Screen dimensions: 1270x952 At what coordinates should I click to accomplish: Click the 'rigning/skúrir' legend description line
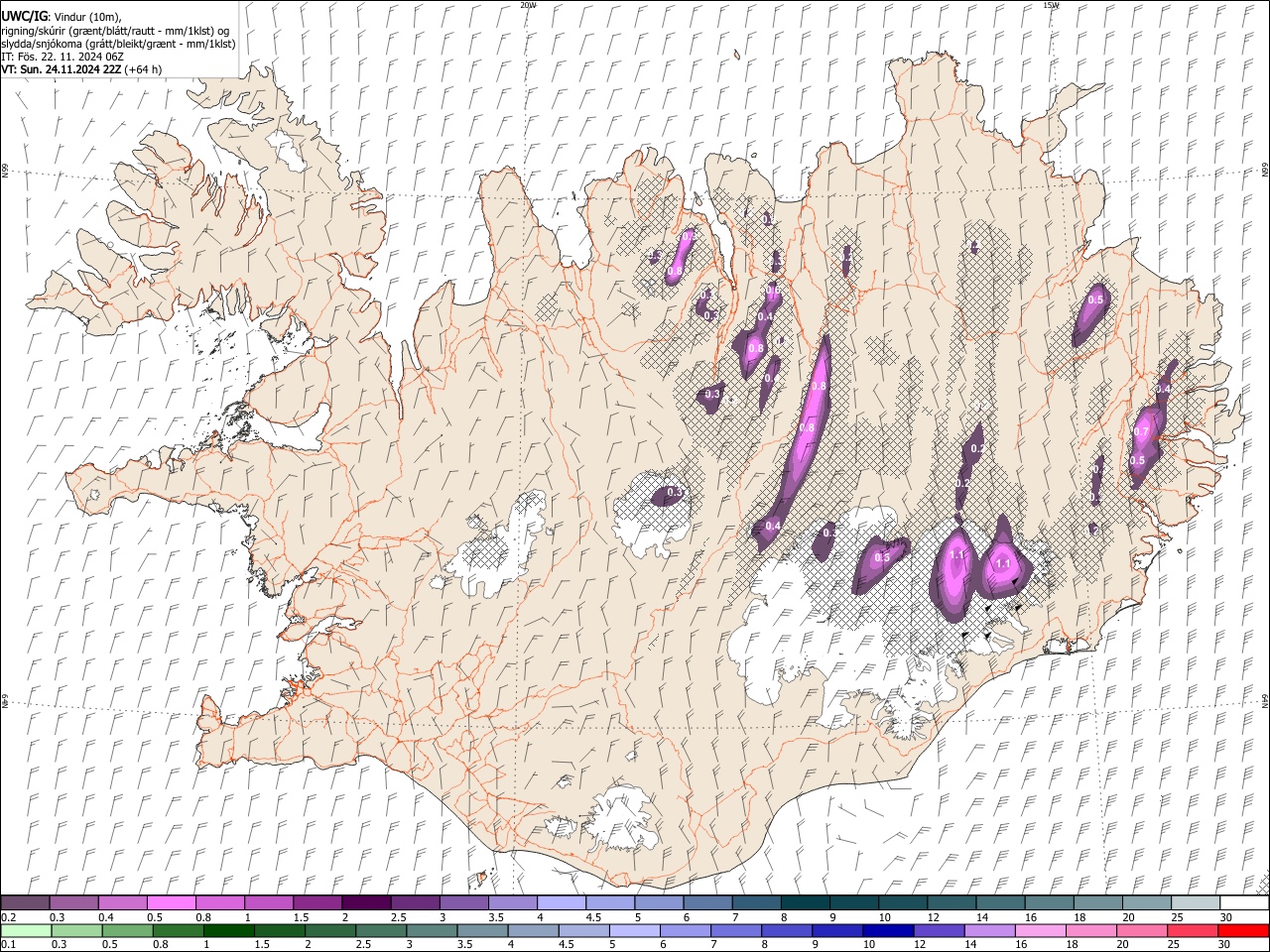tap(115, 31)
